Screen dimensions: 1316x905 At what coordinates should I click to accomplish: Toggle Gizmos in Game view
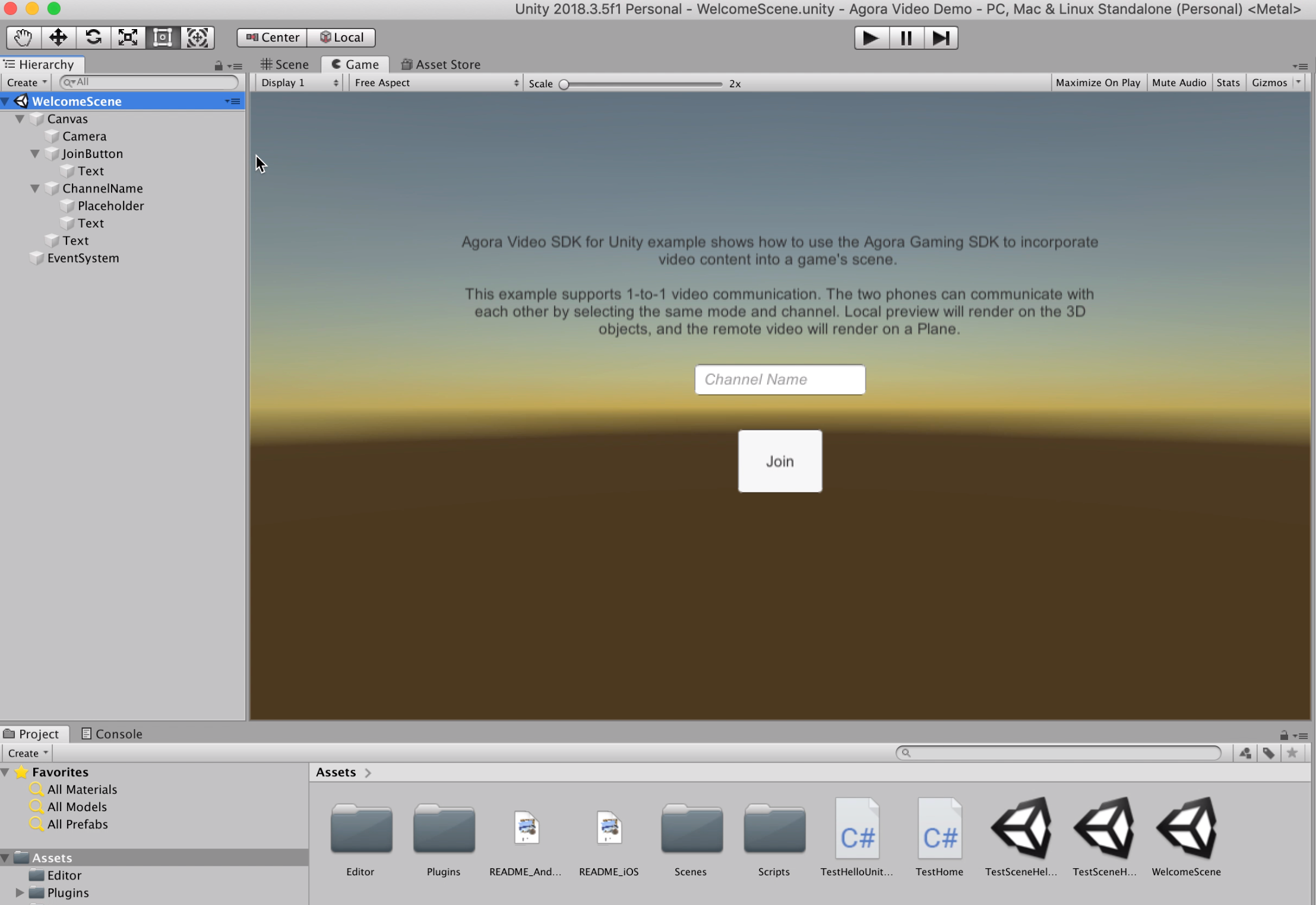pyautogui.click(x=1269, y=83)
